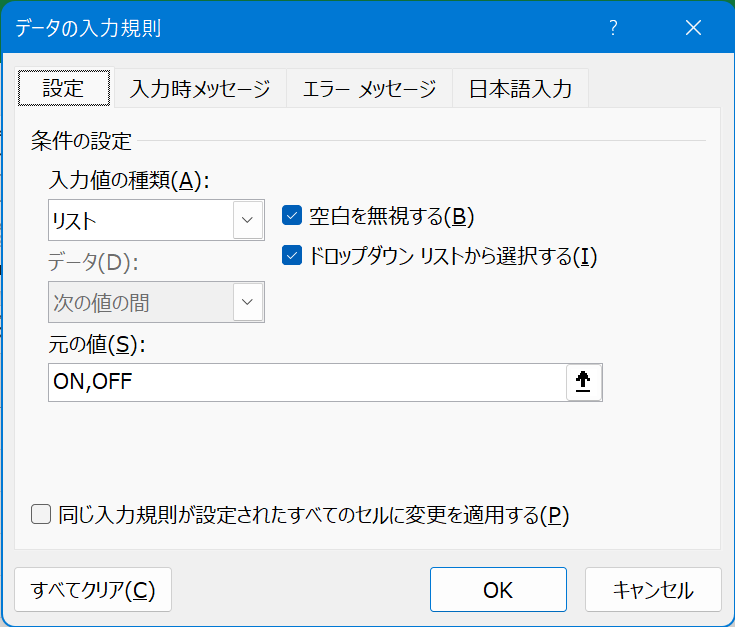This screenshot has width=735, height=627.
Task: Click the 元の値 input field containing ON,OFF
Action: point(305,382)
